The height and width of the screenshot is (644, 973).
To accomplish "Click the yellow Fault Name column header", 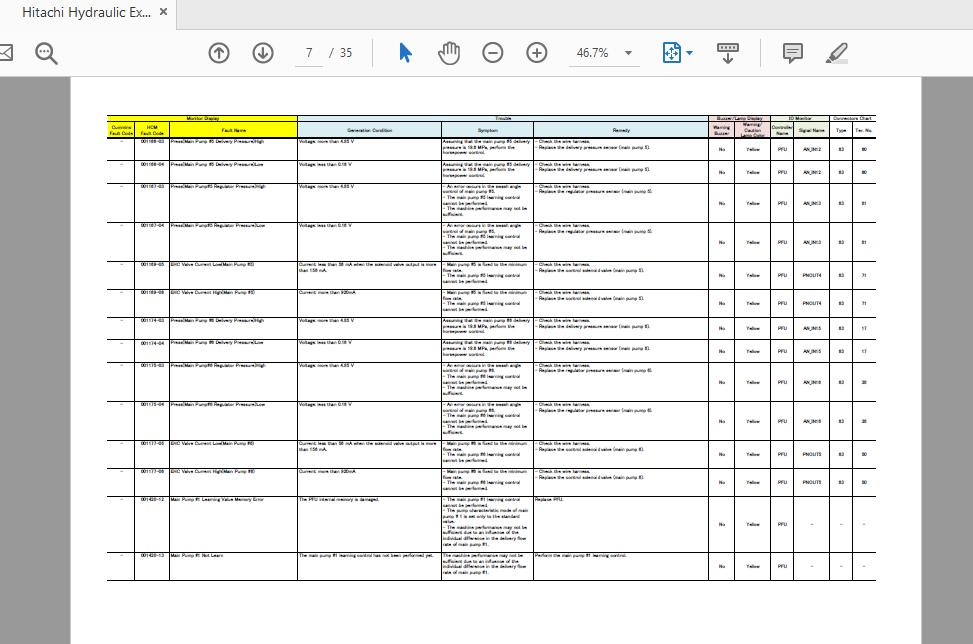I will [x=233, y=130].
